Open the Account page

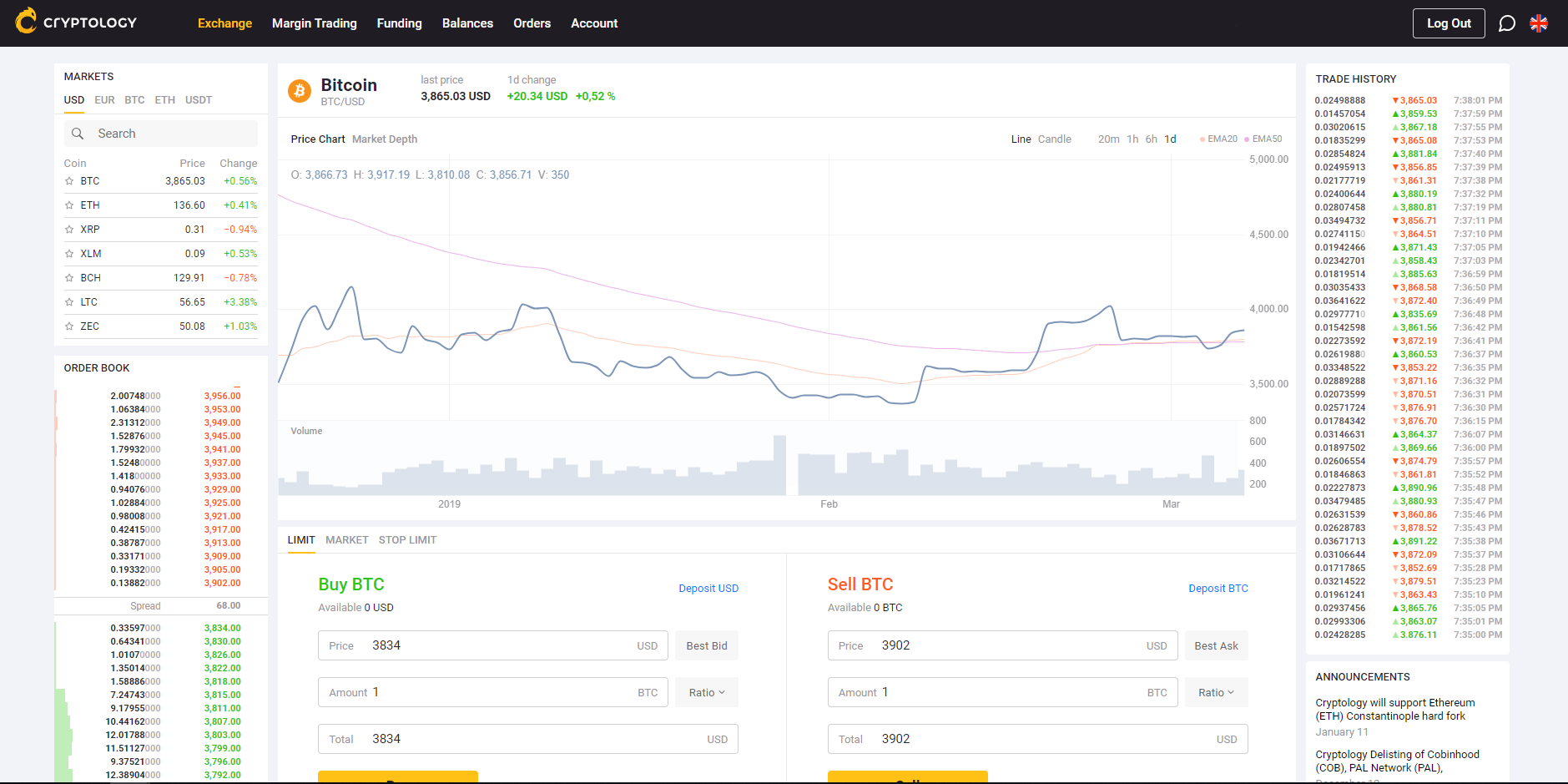[x=595, y=23]
